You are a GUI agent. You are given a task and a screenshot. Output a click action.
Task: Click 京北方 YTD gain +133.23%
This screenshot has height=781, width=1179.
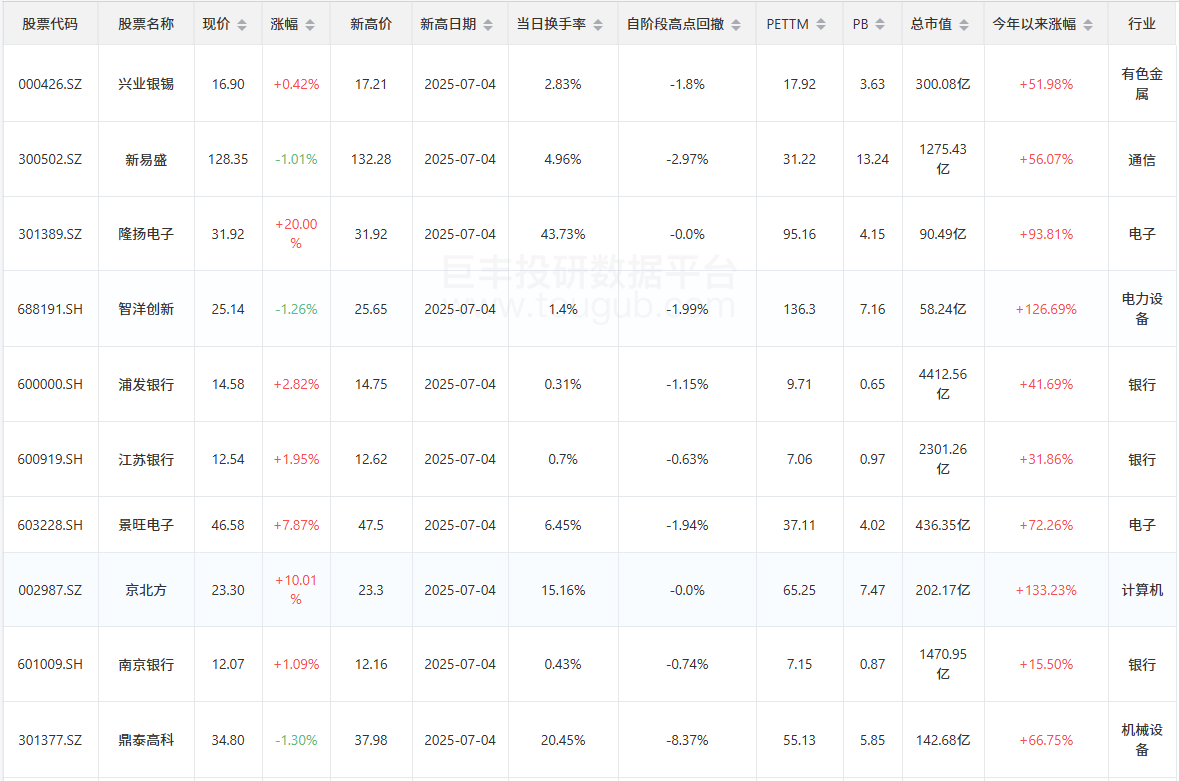[1046, 590]
